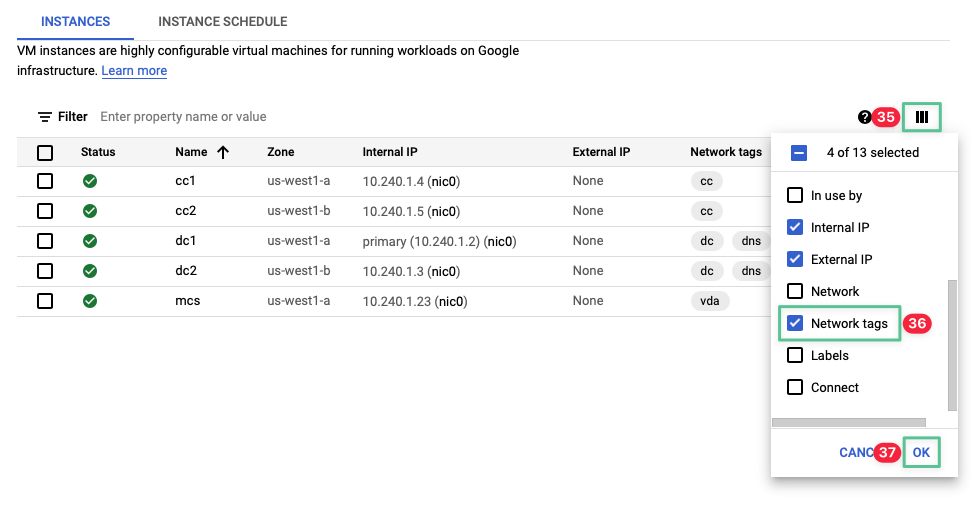Toggle the select-all columns checkbox
Screen dimensions: 971x505
(799, 153)
